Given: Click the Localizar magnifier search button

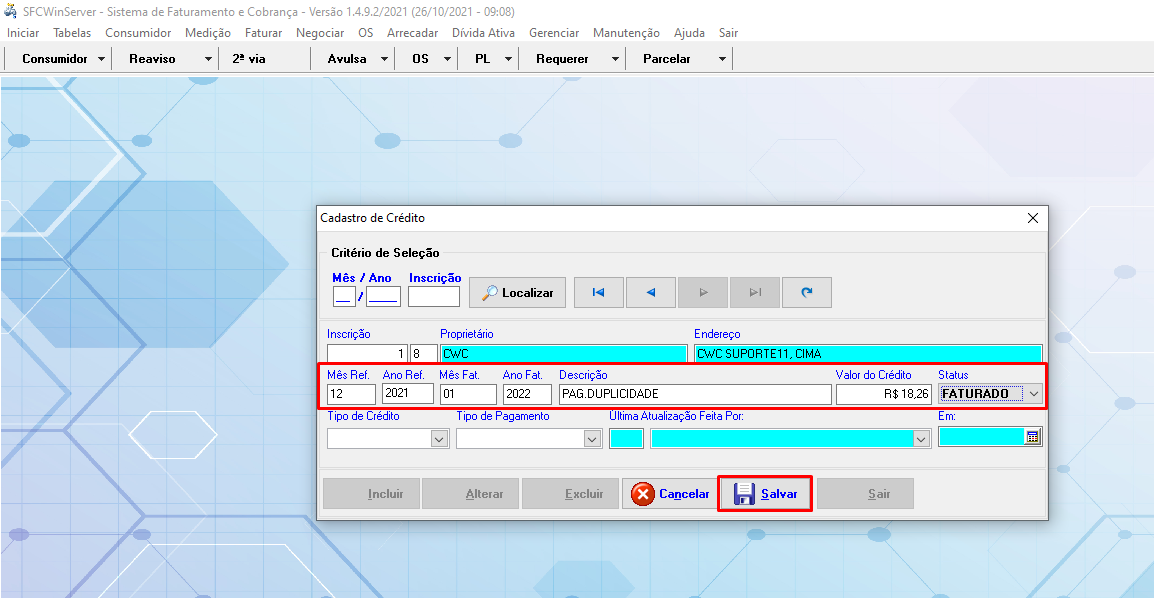Looking at the screenshot, I should [x=517, y=292].
